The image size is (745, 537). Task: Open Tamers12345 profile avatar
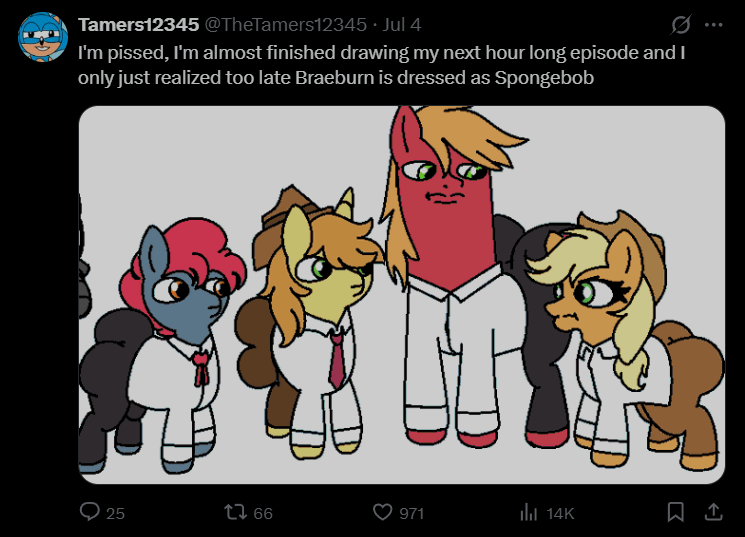click(x=43, y=37)
